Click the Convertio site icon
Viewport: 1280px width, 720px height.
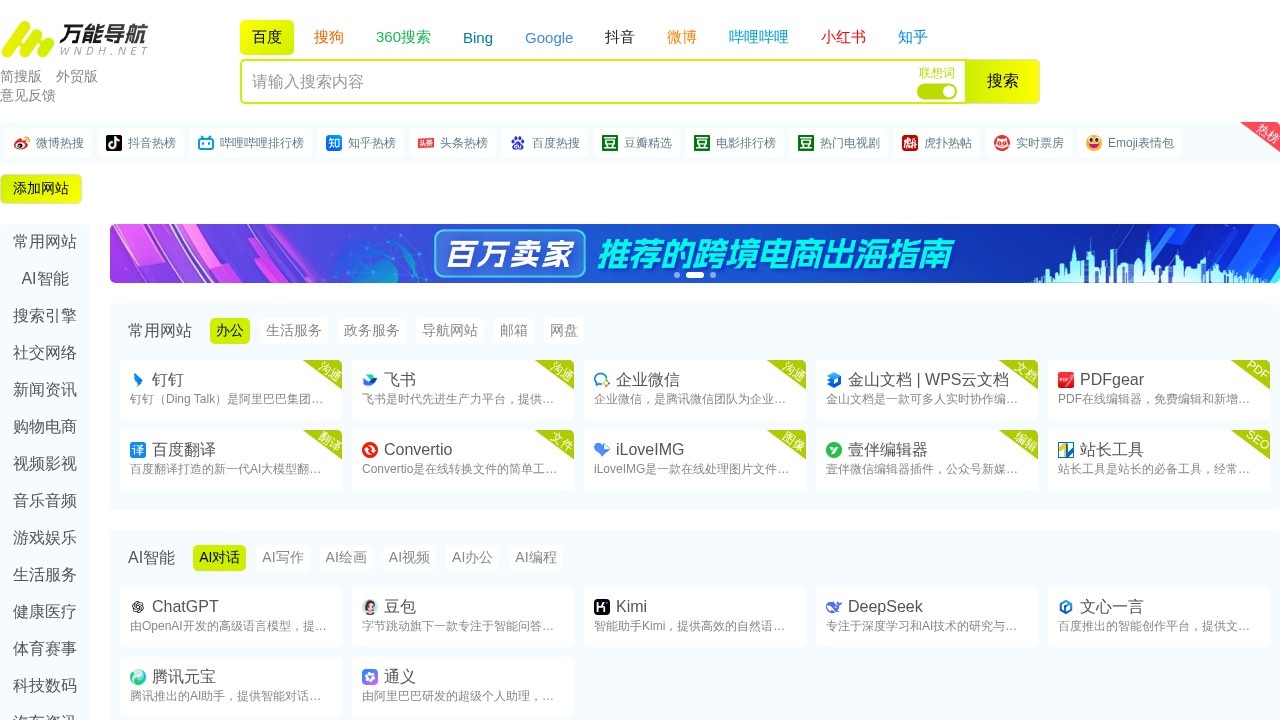point(370,450)
